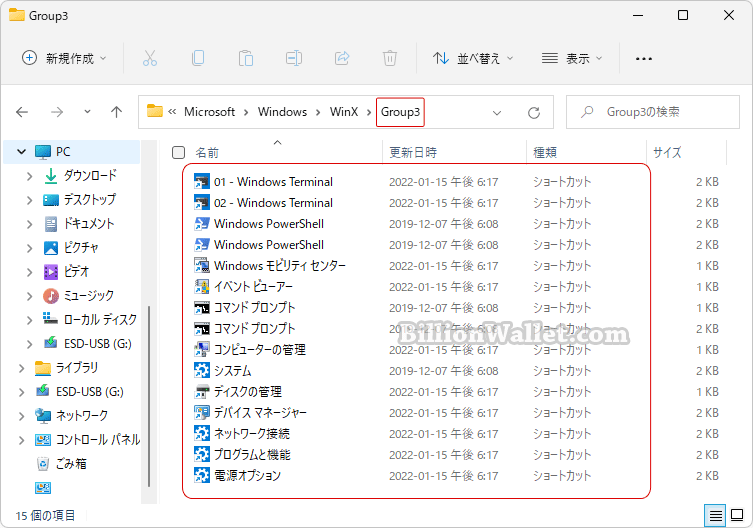753x528 pixels.
Task: Sort by the 更新日時 column header
Action: pos(413,153)
